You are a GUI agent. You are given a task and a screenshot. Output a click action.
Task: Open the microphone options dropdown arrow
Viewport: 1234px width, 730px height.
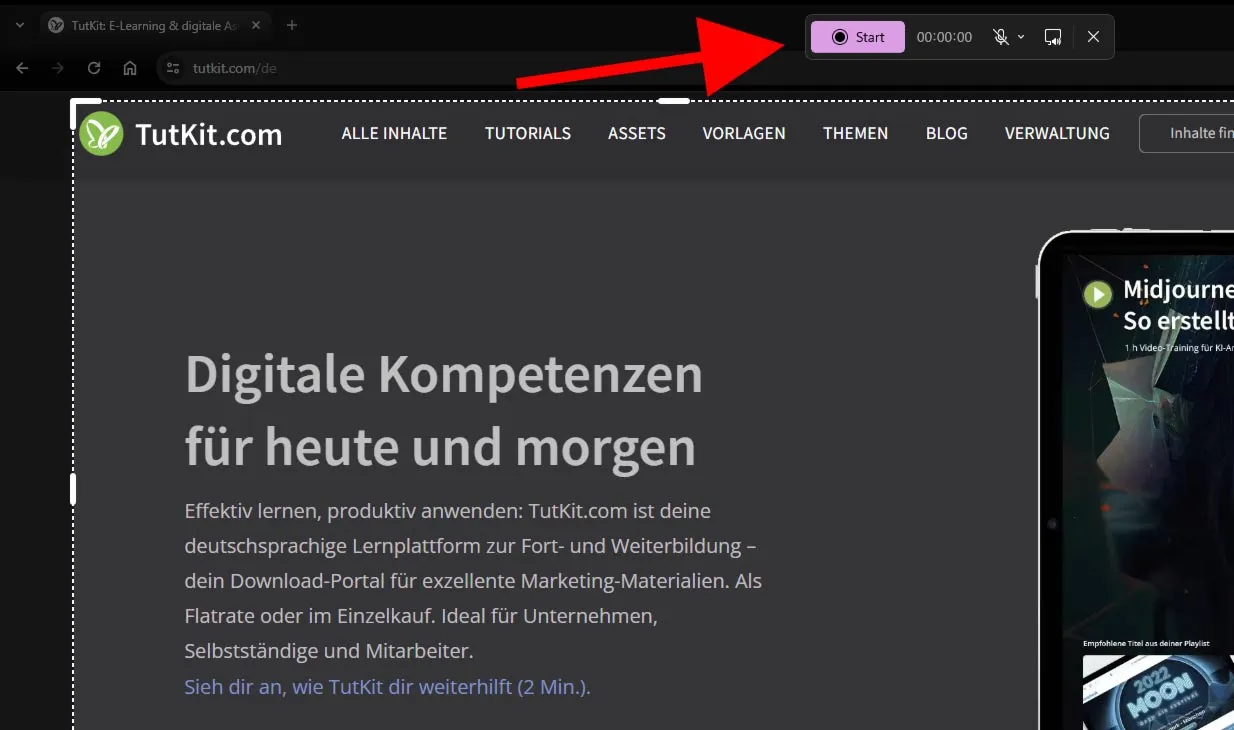coord(1021,37)
